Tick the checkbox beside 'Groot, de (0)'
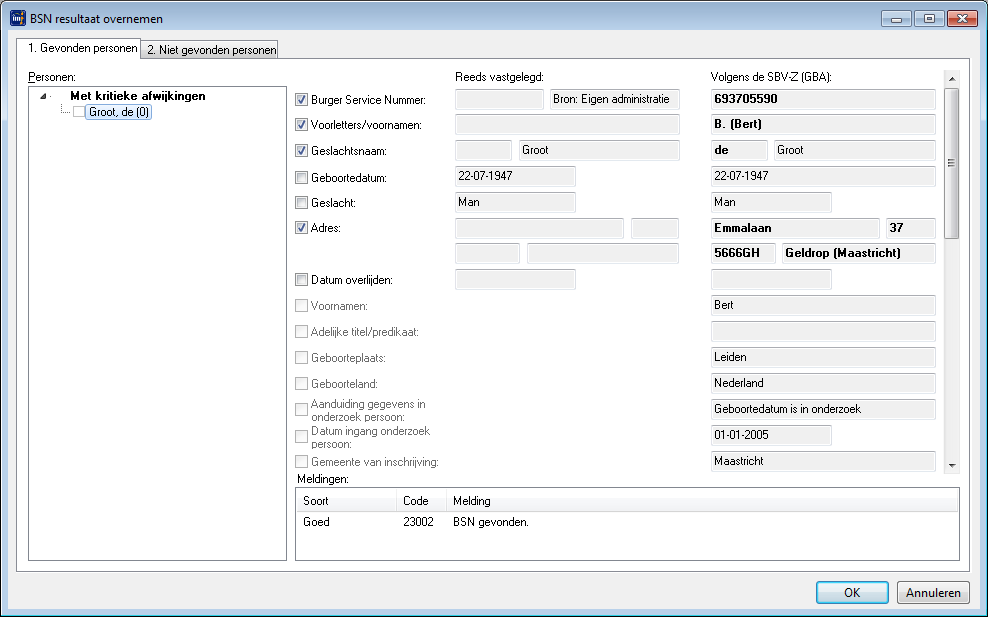Image resolution: width=988 pixels, height=617 pixels. pos(79,112)
